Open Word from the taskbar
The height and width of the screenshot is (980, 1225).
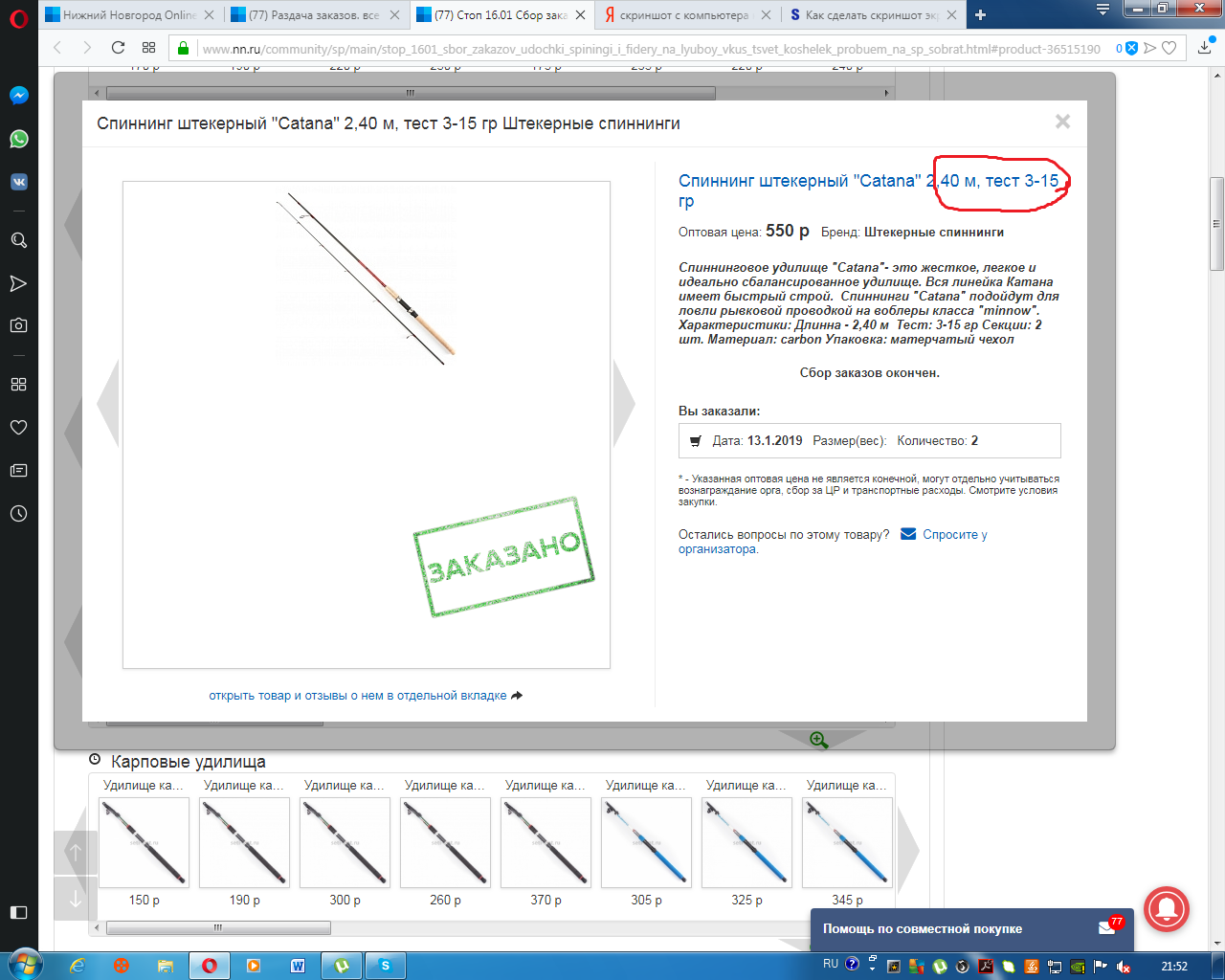click(298, 966)
